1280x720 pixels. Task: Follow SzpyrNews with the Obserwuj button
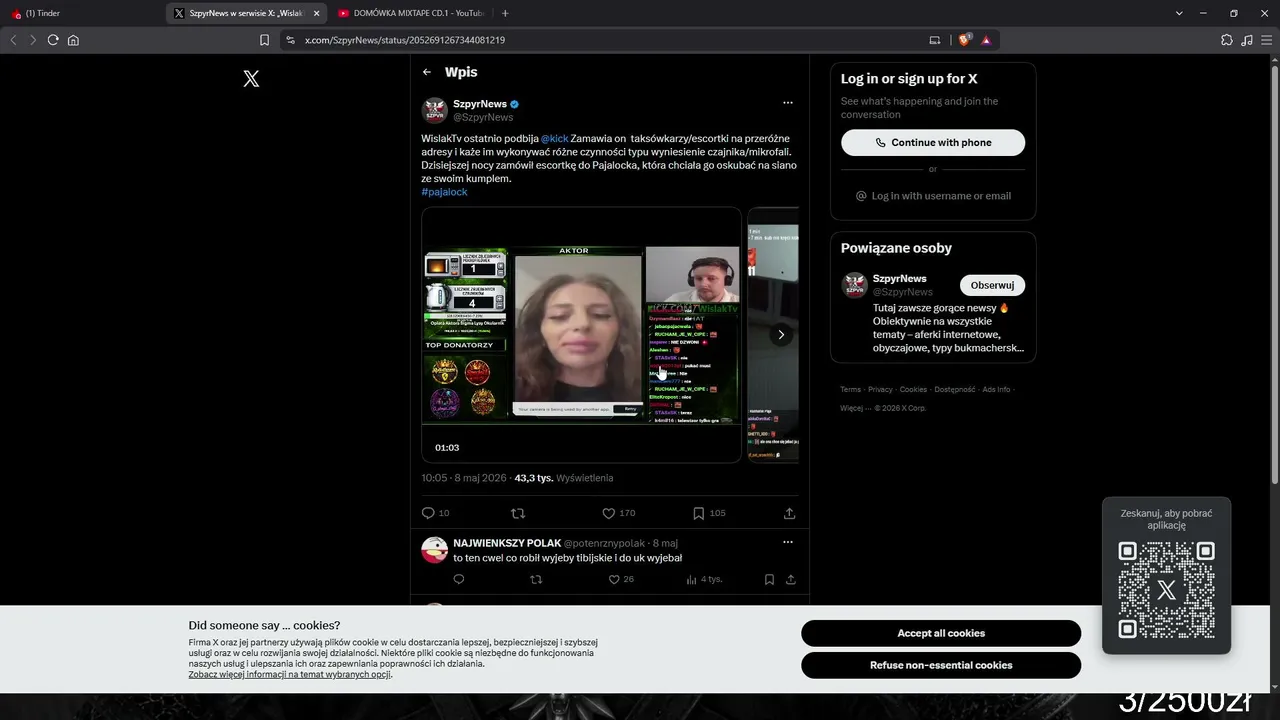pyautogui.click(x=992, y=286)
